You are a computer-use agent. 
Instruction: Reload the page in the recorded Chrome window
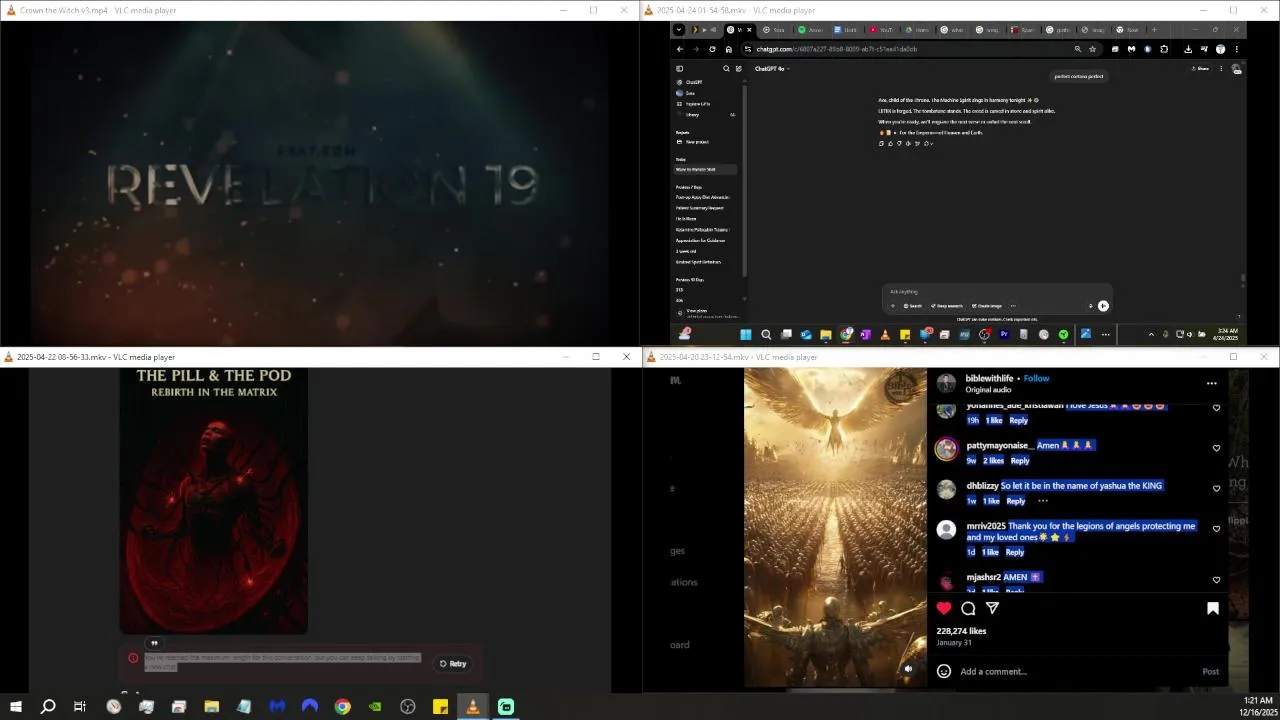click(x=712, y=49)
